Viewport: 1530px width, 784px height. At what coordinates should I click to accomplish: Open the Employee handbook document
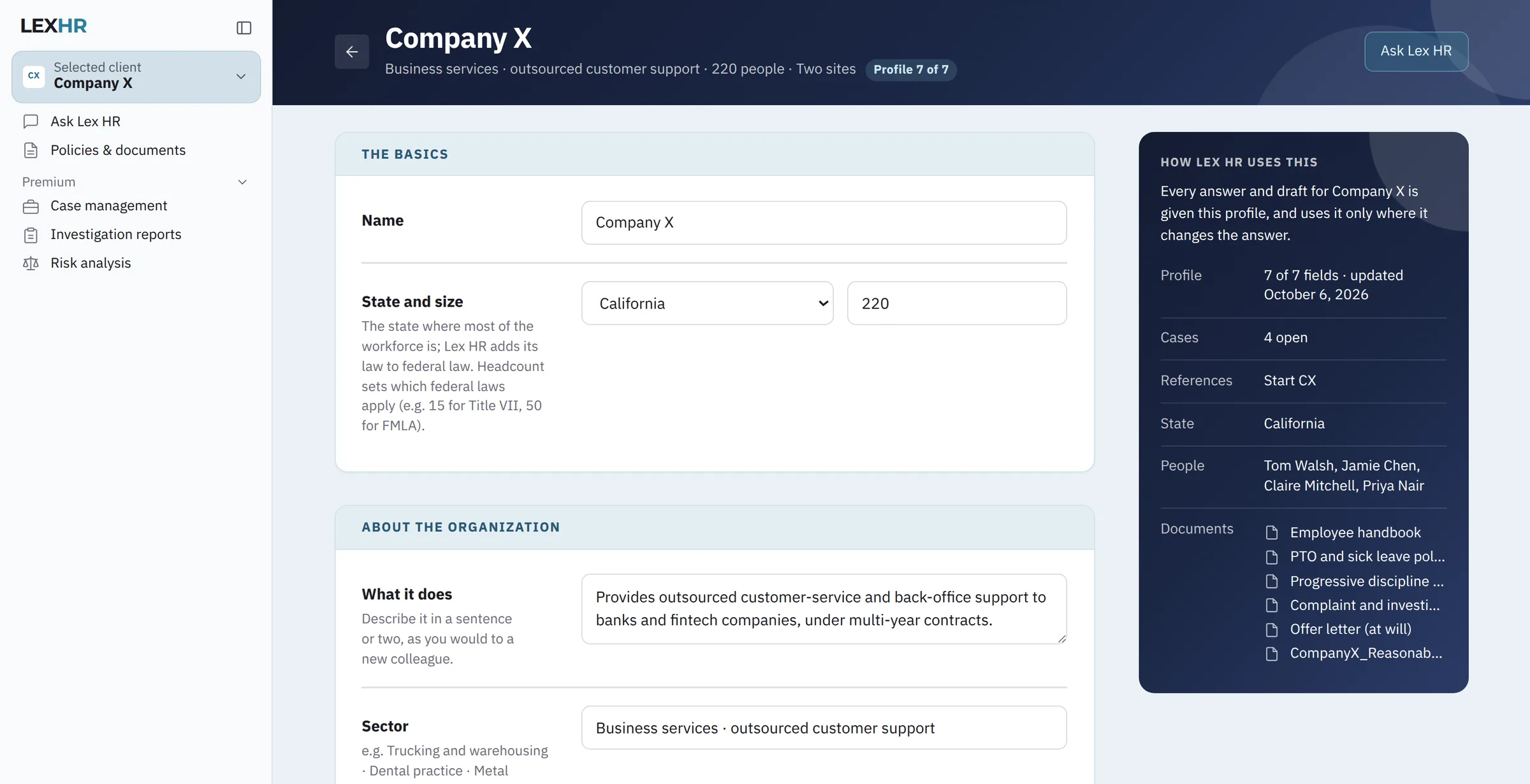click(1355, 532)
